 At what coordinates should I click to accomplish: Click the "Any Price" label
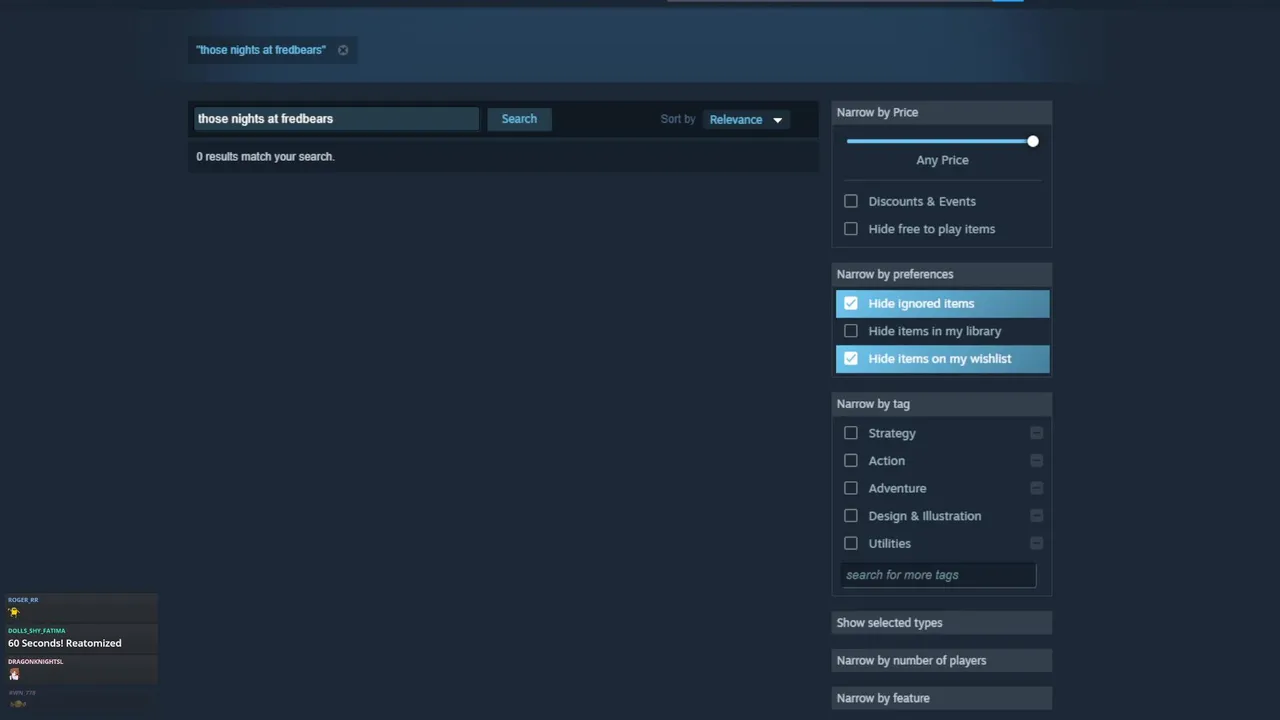942,160
